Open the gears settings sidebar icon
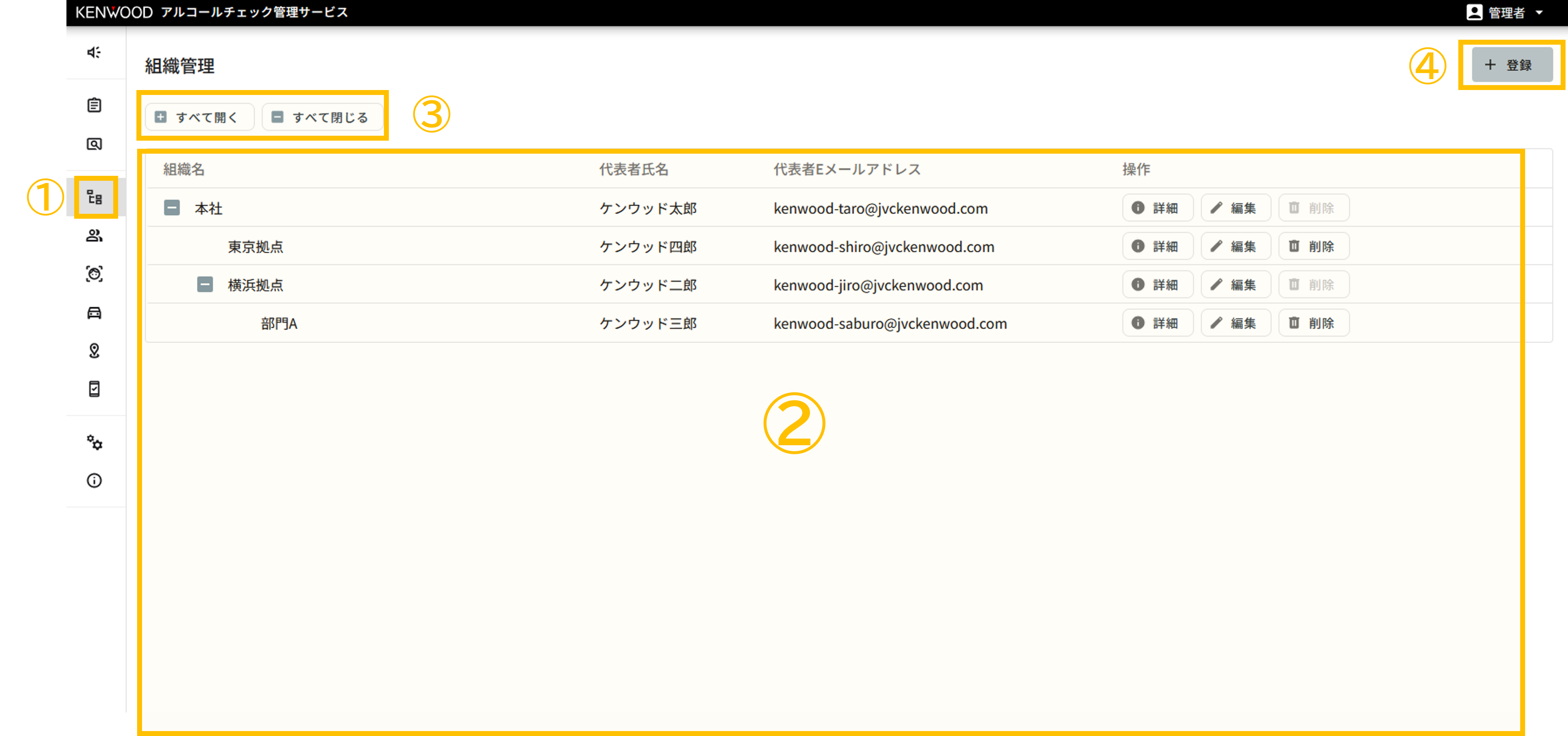 click(x=94, y=443)
